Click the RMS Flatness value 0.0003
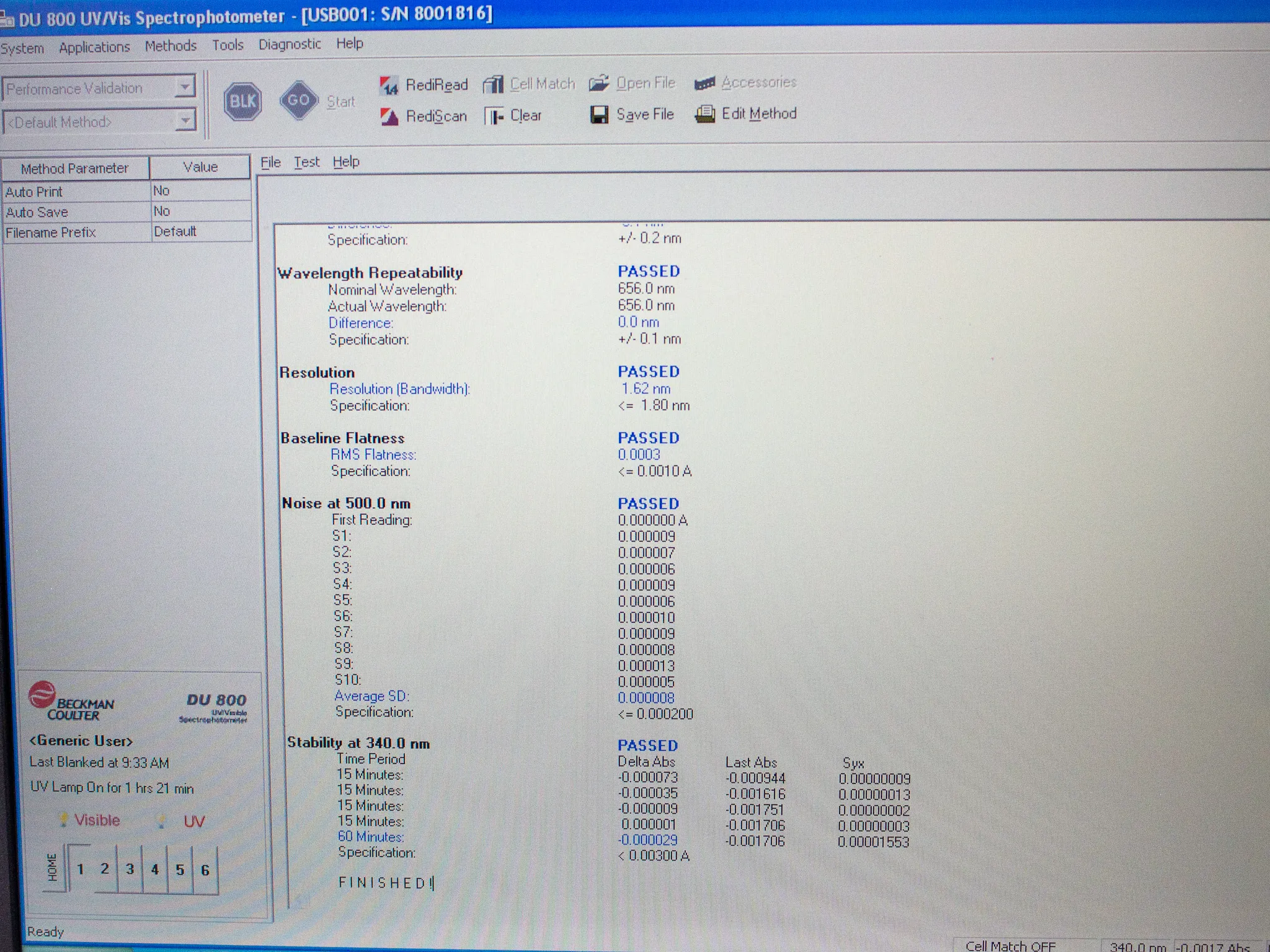The height and width of the screenshot is (952, 1270). point(639,454)
